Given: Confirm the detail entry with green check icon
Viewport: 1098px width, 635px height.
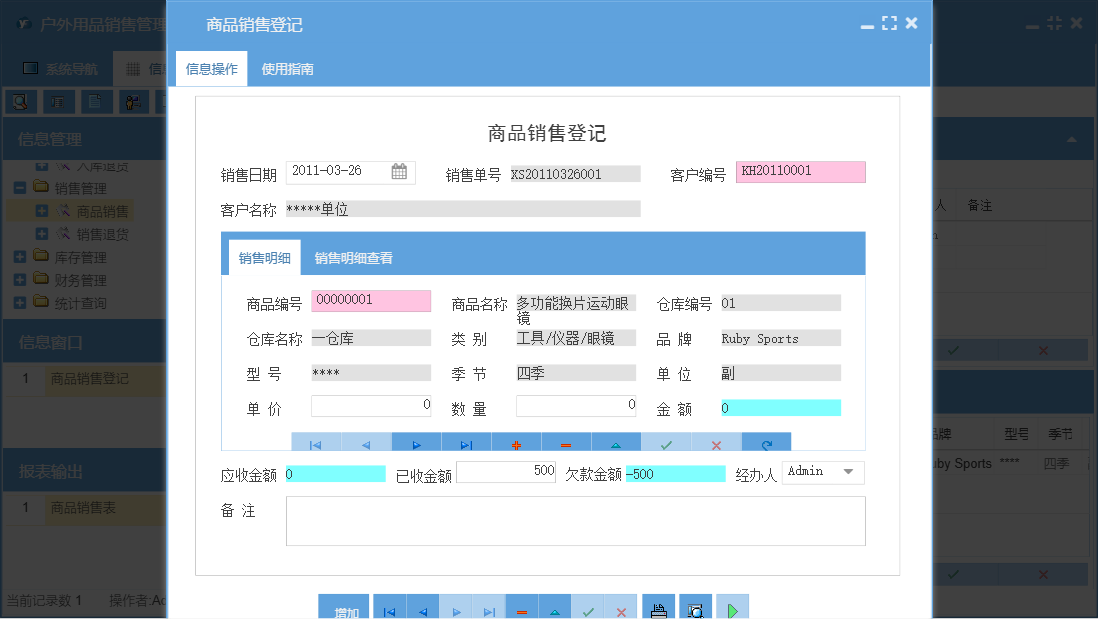Looking at the screenshot, I should pos(665,443).
